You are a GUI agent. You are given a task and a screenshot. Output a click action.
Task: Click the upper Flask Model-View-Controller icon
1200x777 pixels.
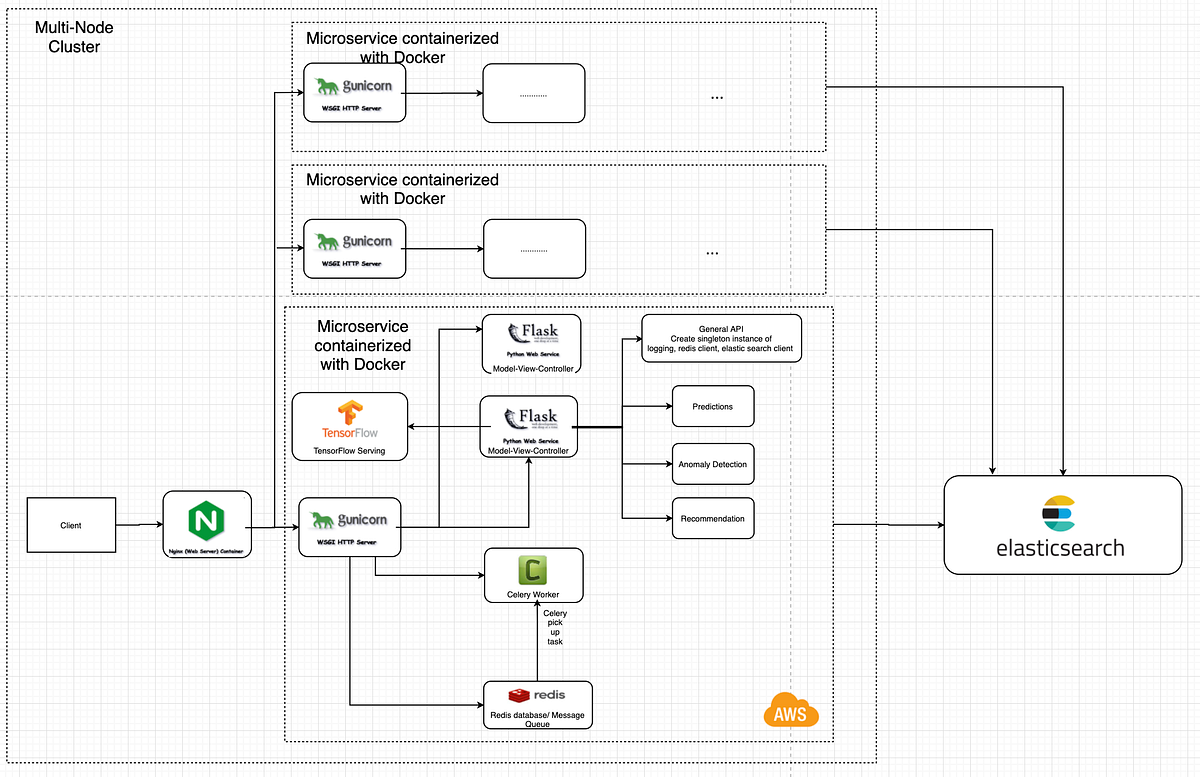[531, 335]
